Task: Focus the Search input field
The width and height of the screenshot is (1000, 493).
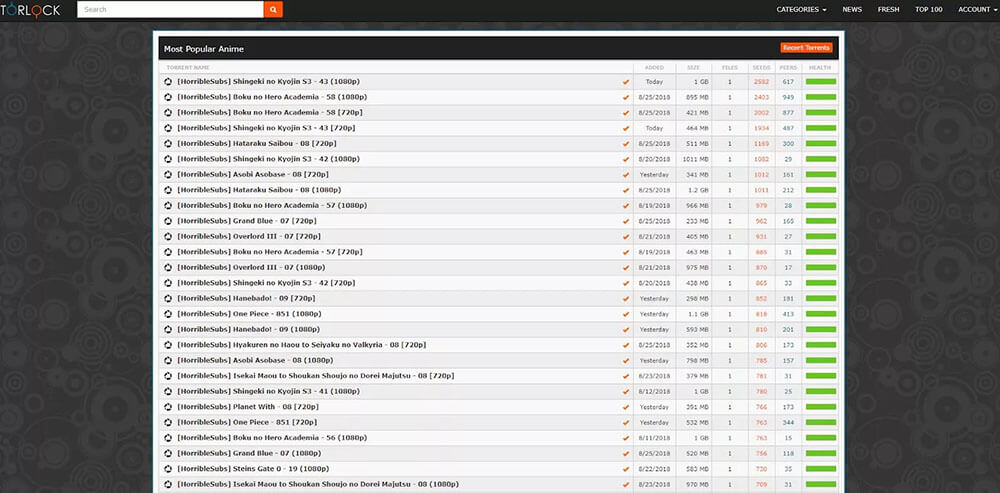Action: 170,10
